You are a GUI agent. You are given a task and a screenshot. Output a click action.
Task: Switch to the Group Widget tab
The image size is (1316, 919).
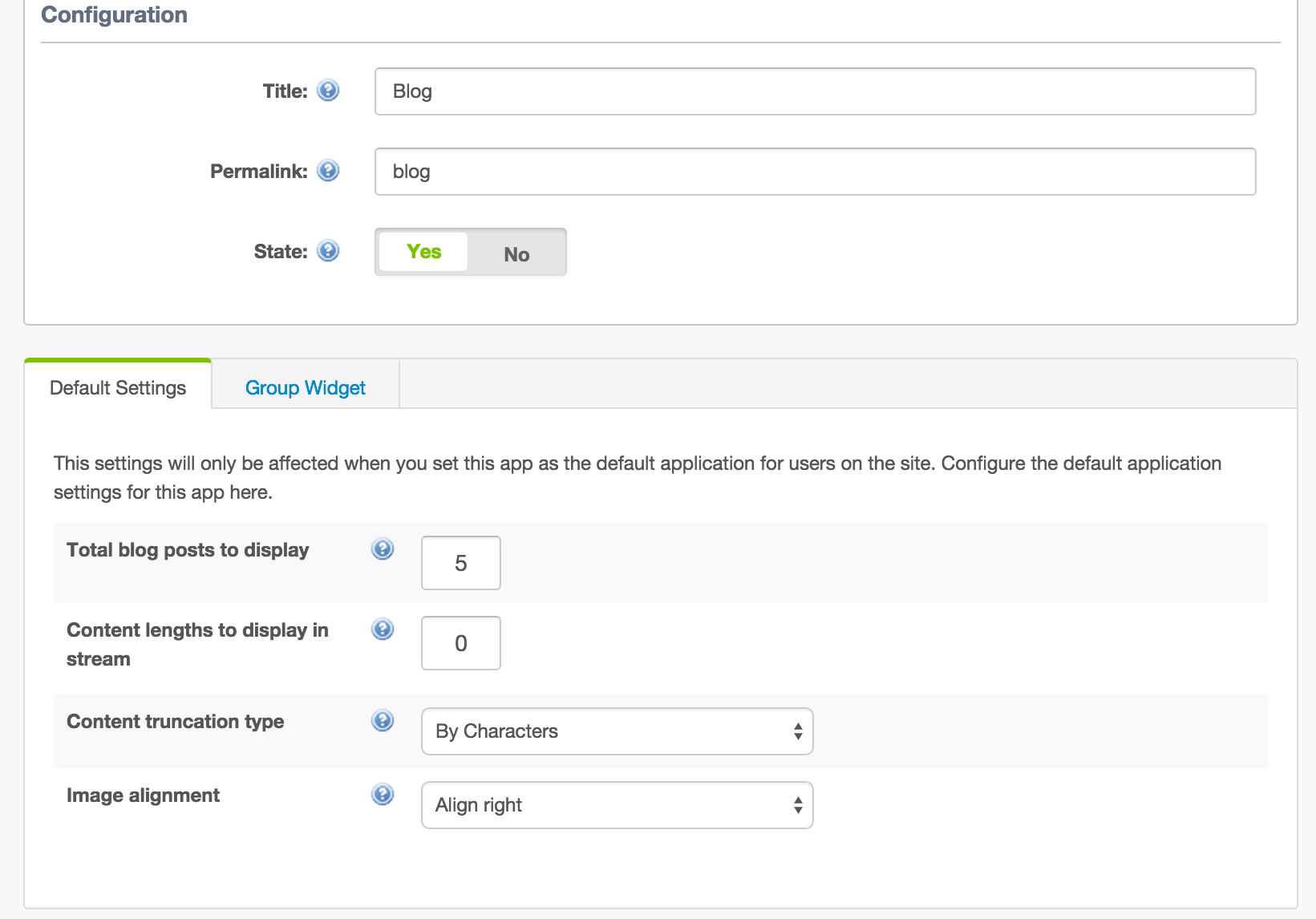coord(305,388)
